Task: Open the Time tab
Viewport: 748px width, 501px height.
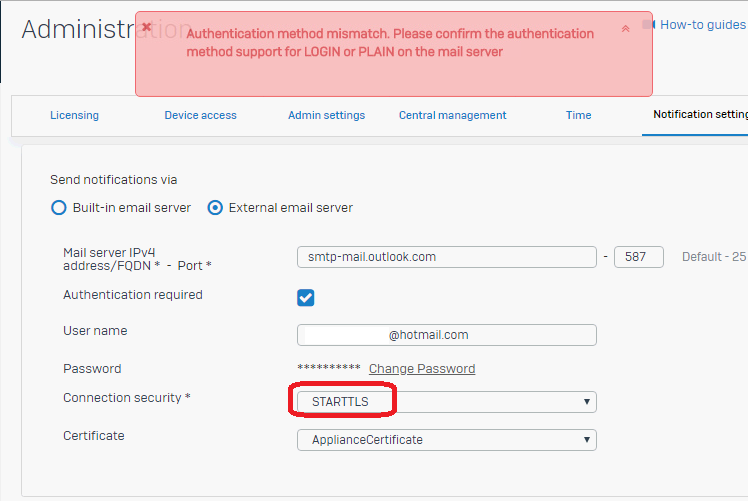Action: point(578,115)
